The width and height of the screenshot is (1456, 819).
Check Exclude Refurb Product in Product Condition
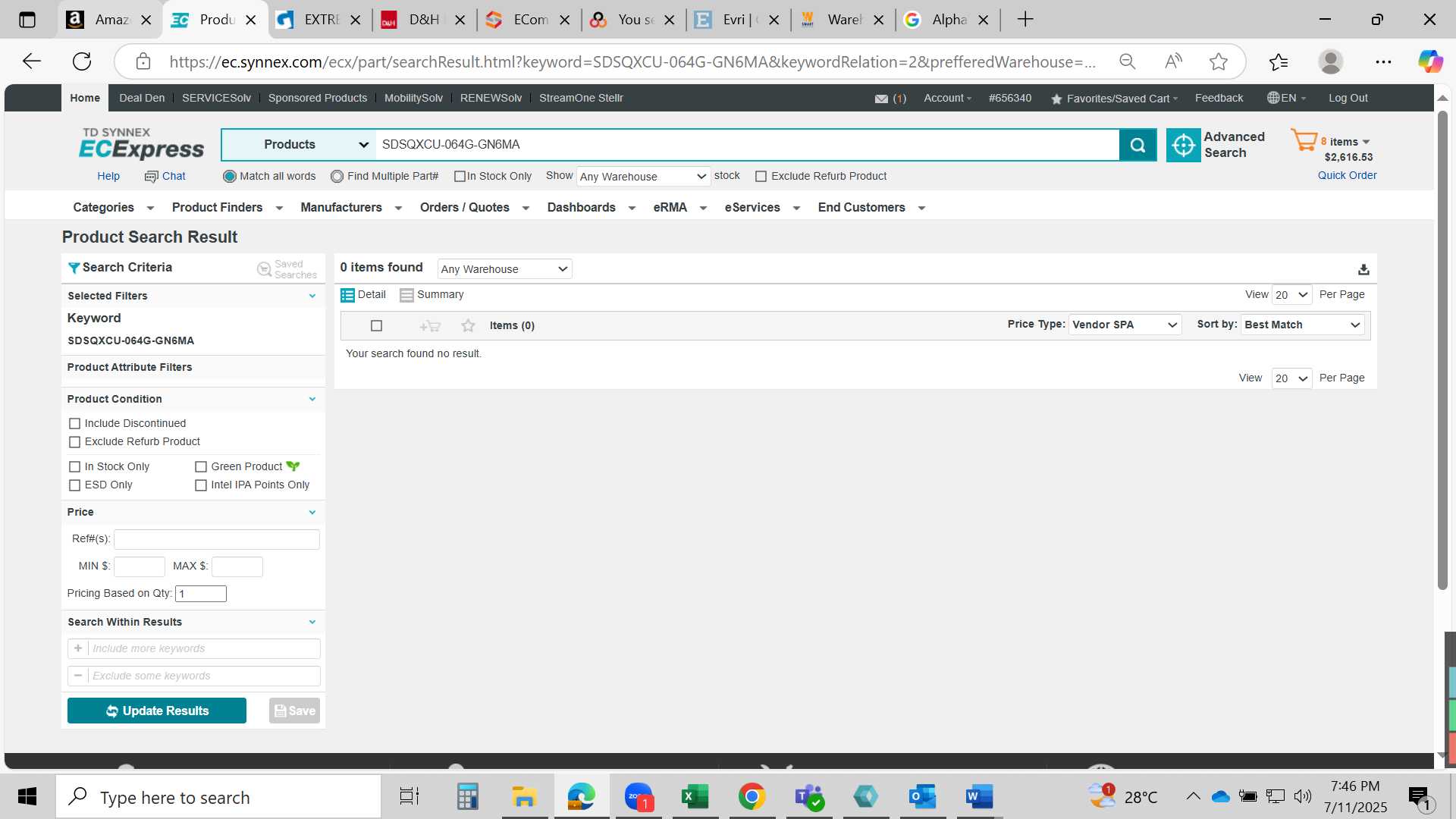coord(74,442)
